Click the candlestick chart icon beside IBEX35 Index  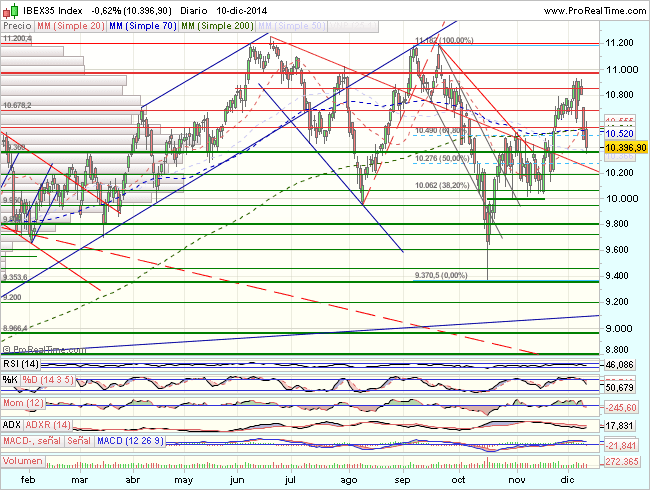pos(10,11)
